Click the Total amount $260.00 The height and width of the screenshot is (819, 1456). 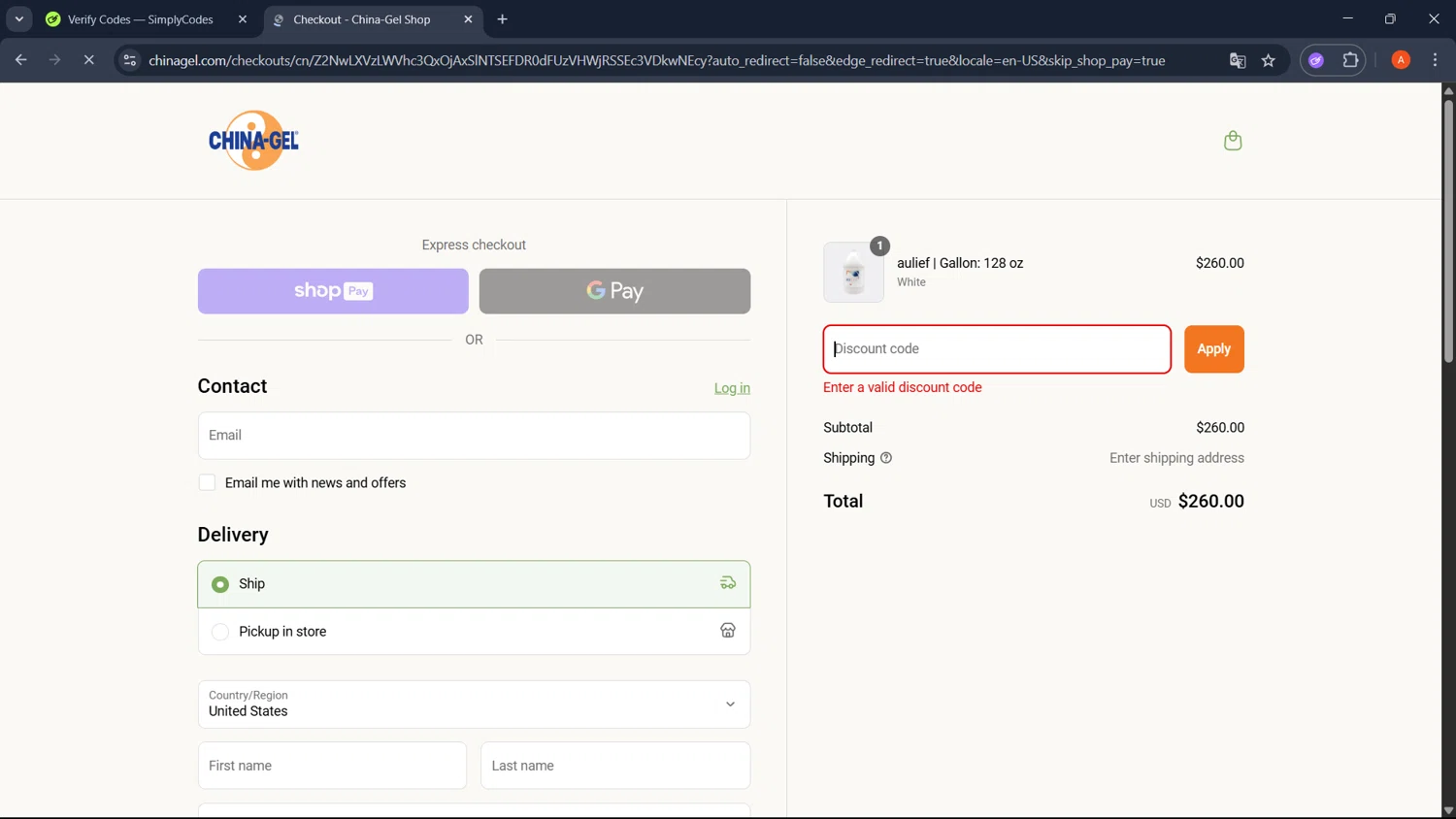click(1210, 502)
